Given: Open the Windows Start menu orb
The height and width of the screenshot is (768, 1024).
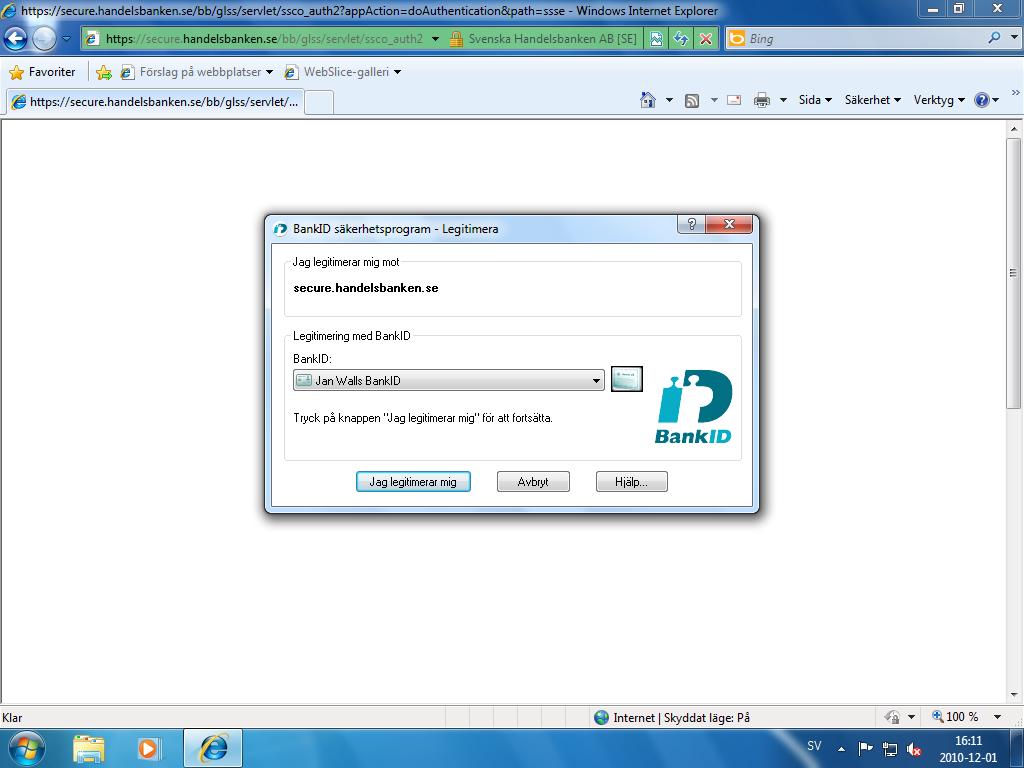Looking at the screenshot, I should pos(26,748).
